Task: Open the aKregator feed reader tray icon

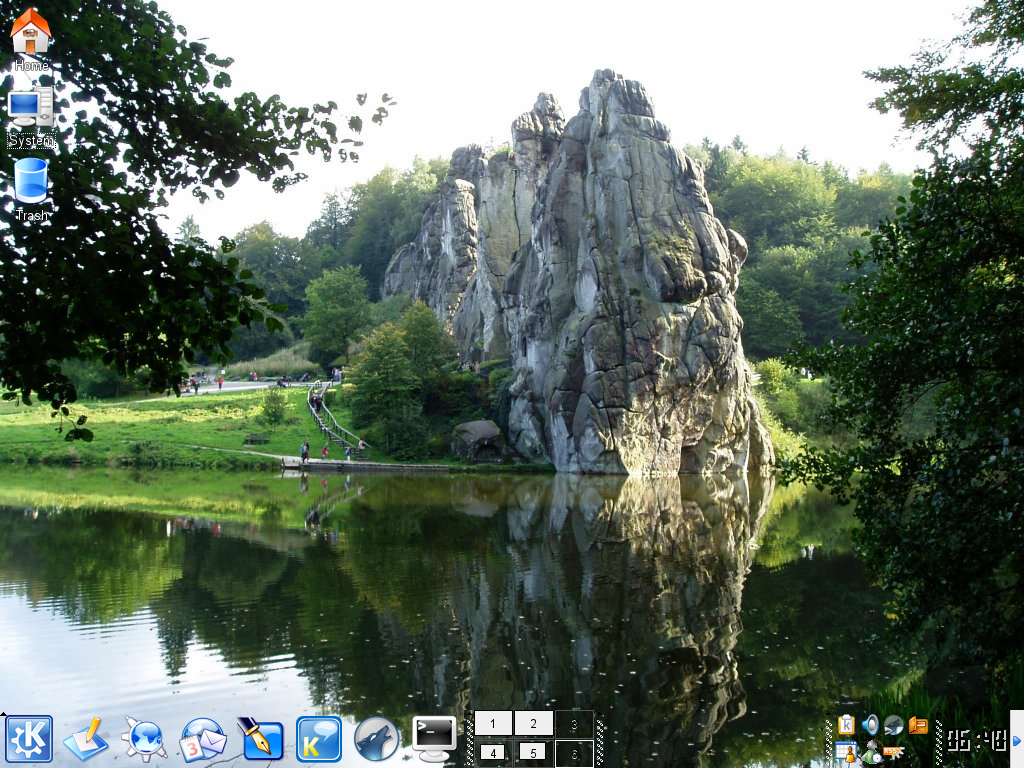Action: (x=890, y=752)
